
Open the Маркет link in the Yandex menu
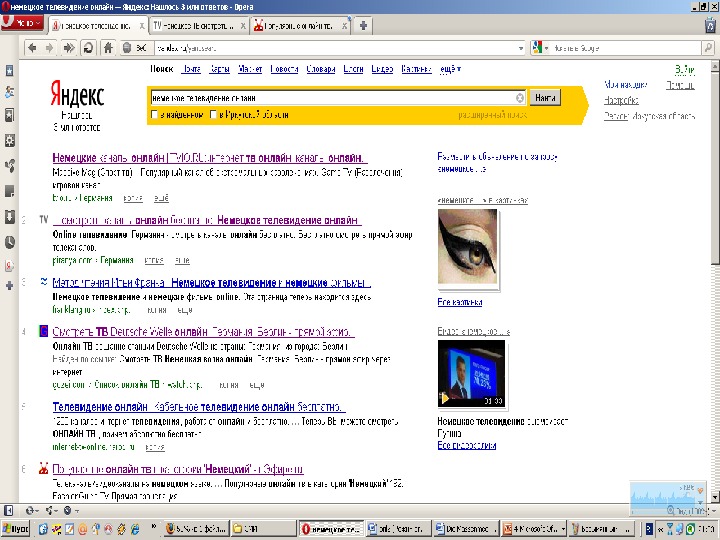(x=250, y=69)
